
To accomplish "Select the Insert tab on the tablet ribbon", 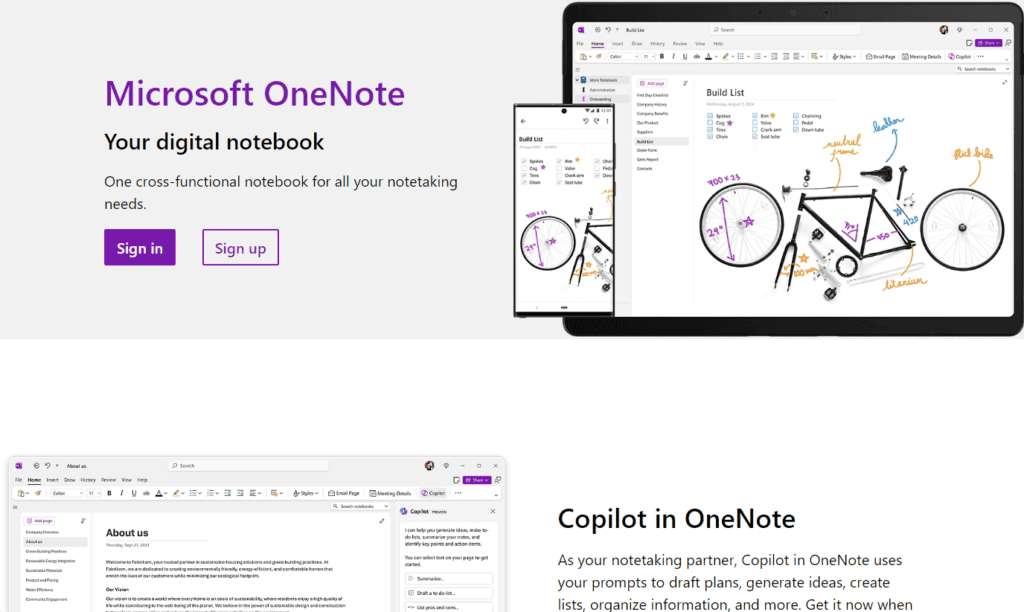I will click(x=617, y=44).
